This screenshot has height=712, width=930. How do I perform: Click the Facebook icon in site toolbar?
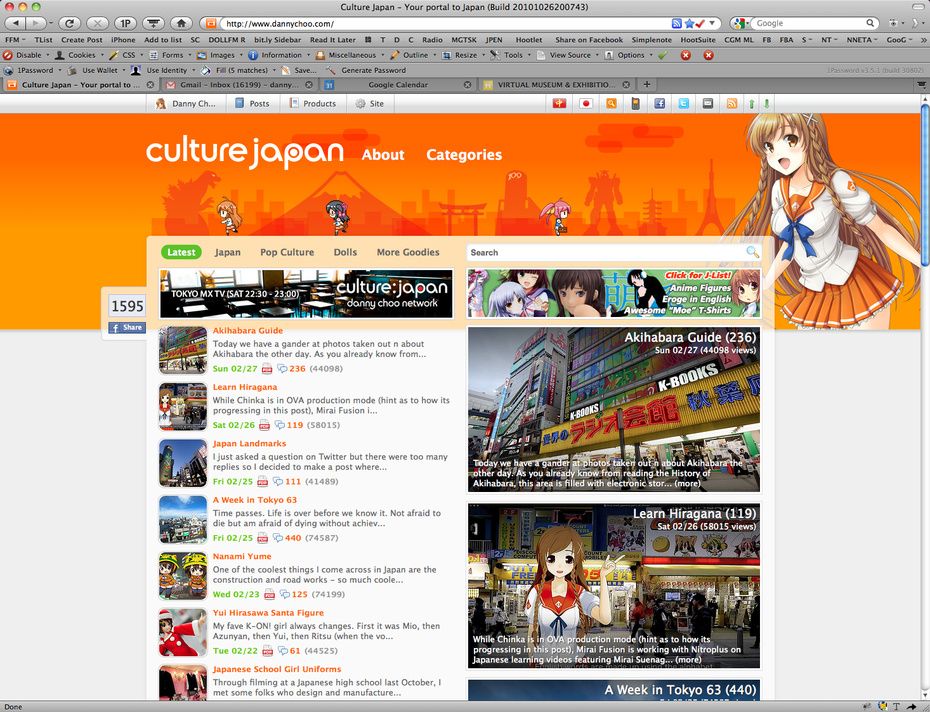(660, 103)
